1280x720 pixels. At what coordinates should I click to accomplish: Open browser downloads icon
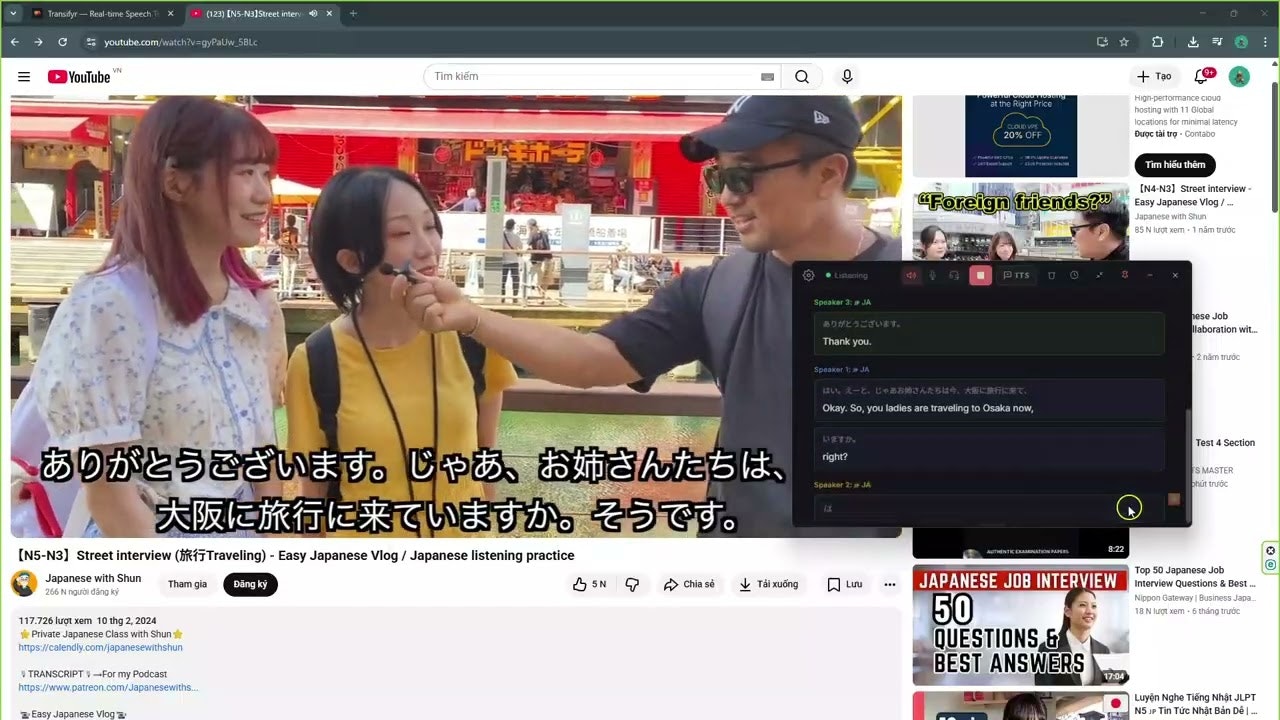pyautogui.click(x=1193, y=42)
